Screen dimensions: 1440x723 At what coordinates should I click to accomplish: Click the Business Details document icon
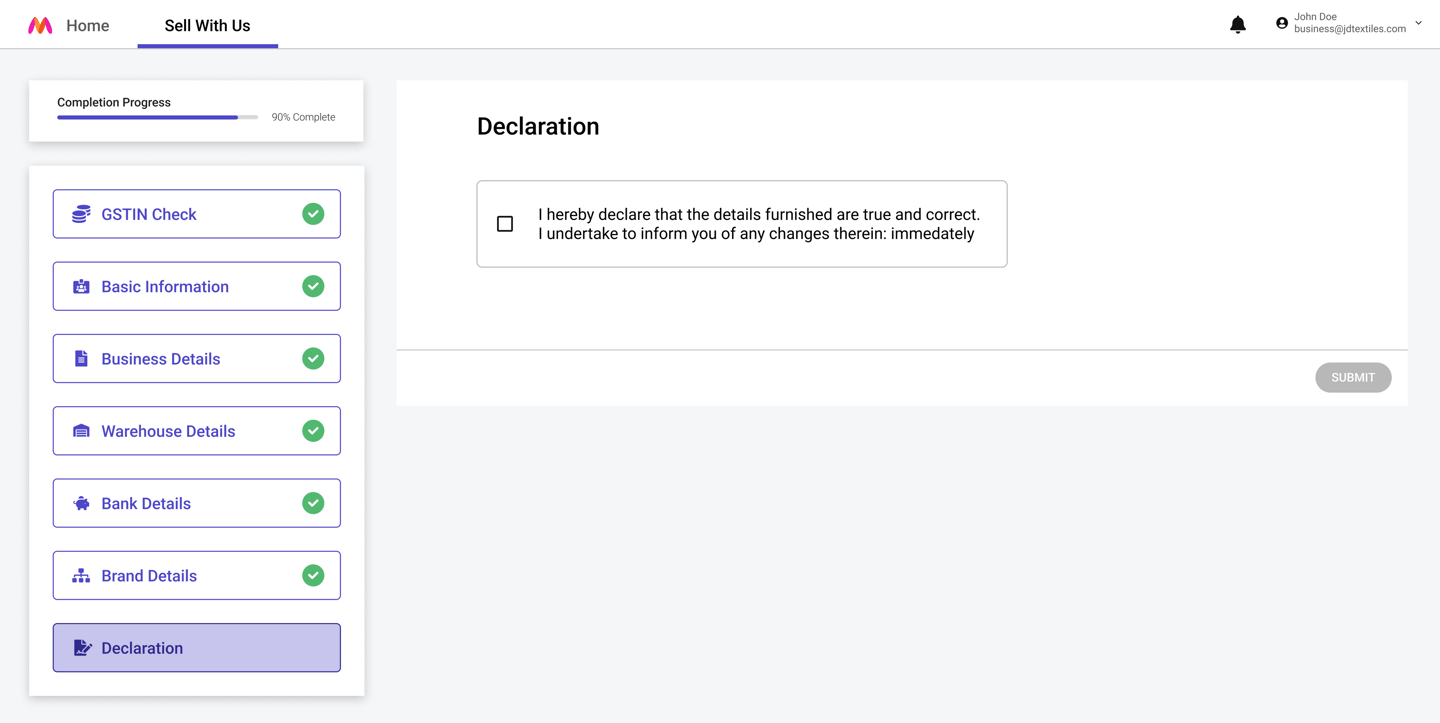pos(81,359)
